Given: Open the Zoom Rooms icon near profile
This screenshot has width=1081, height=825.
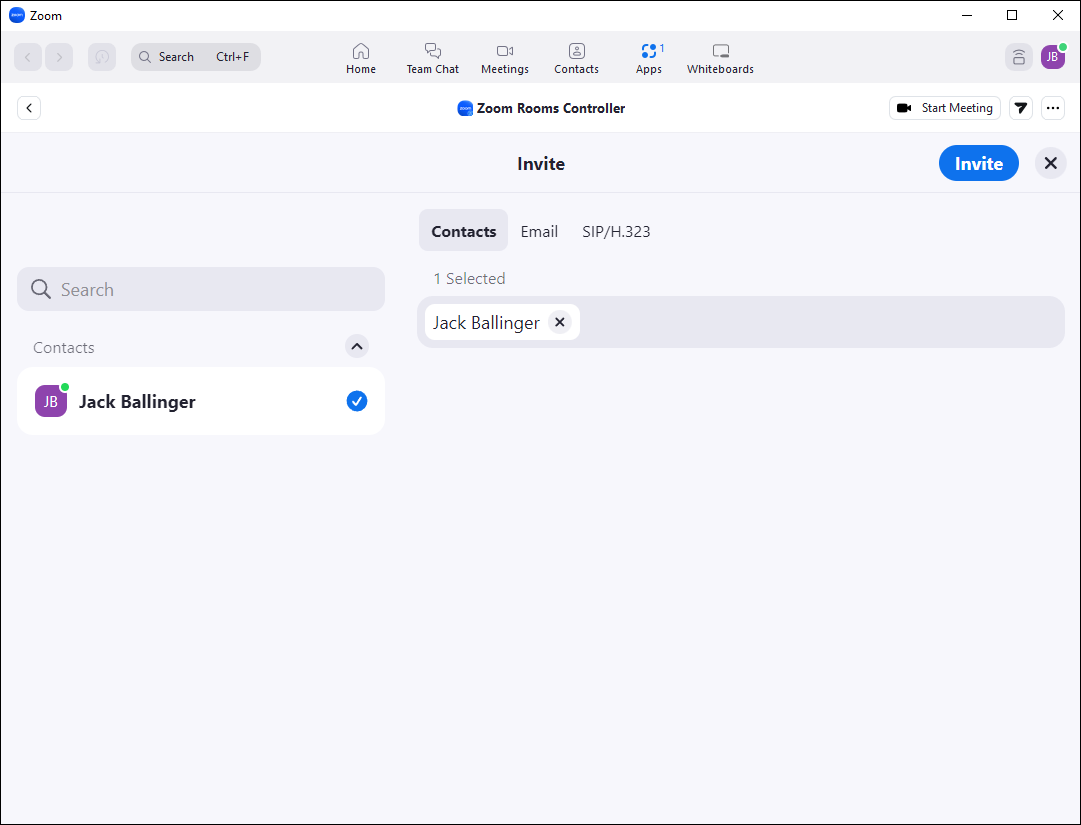Looking at the screenshot, I should pos(1018,57).
